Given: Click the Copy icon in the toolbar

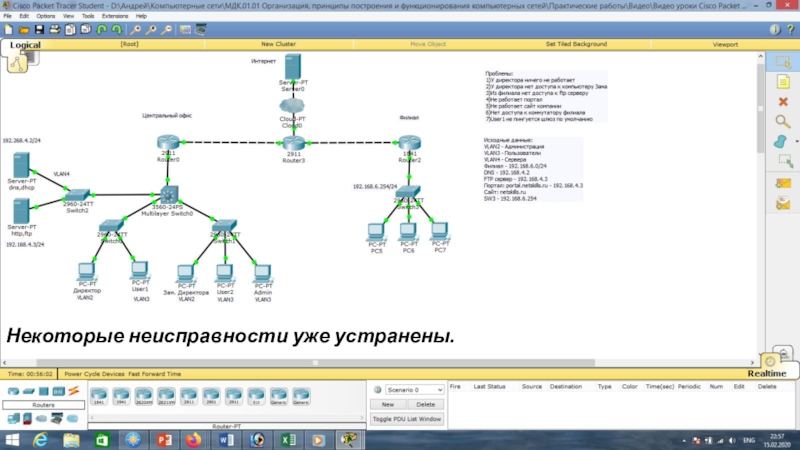Looking at the screenshot, I should 70,30.
